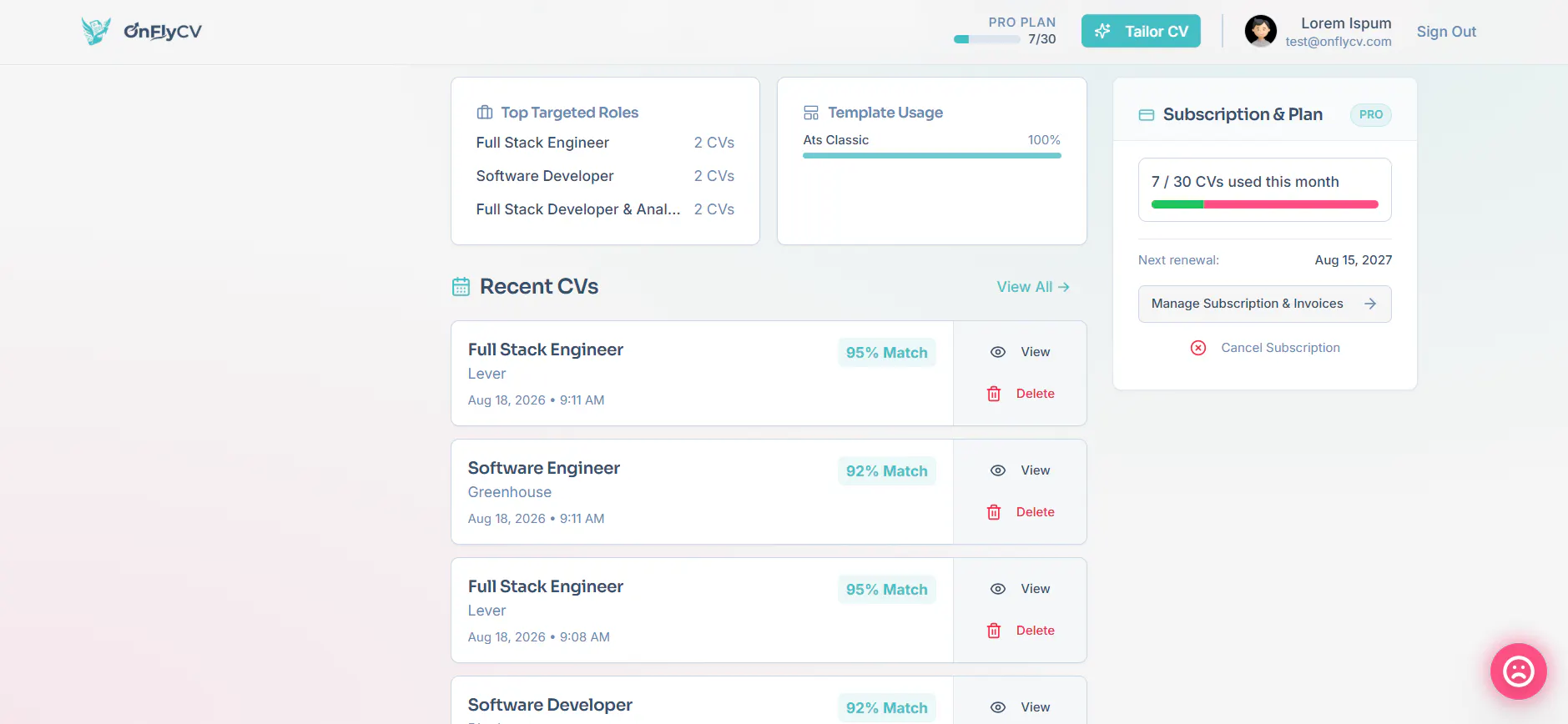Screen dimensions: 1568x724
Task: Click the eye icon for Software Developer CV
Action: coord(997,707)
